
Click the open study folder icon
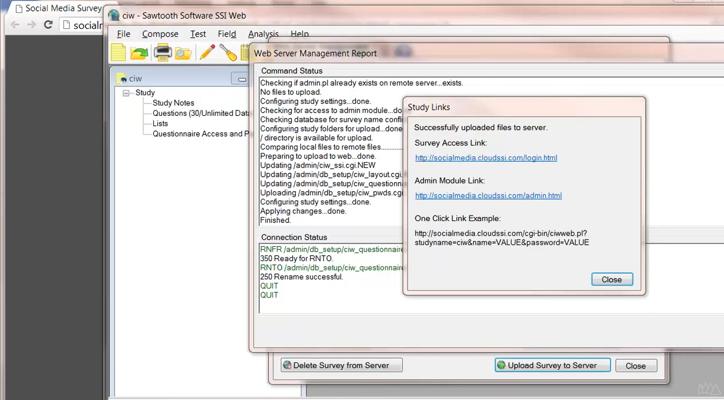pyautogui.click(x=140, y=52)
